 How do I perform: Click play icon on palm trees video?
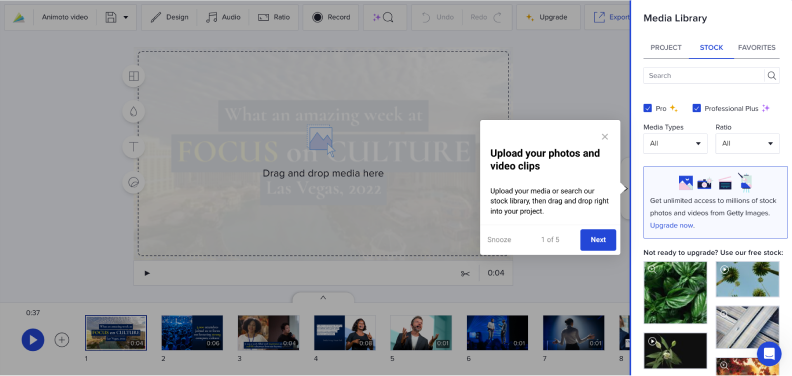pos(725,269)
